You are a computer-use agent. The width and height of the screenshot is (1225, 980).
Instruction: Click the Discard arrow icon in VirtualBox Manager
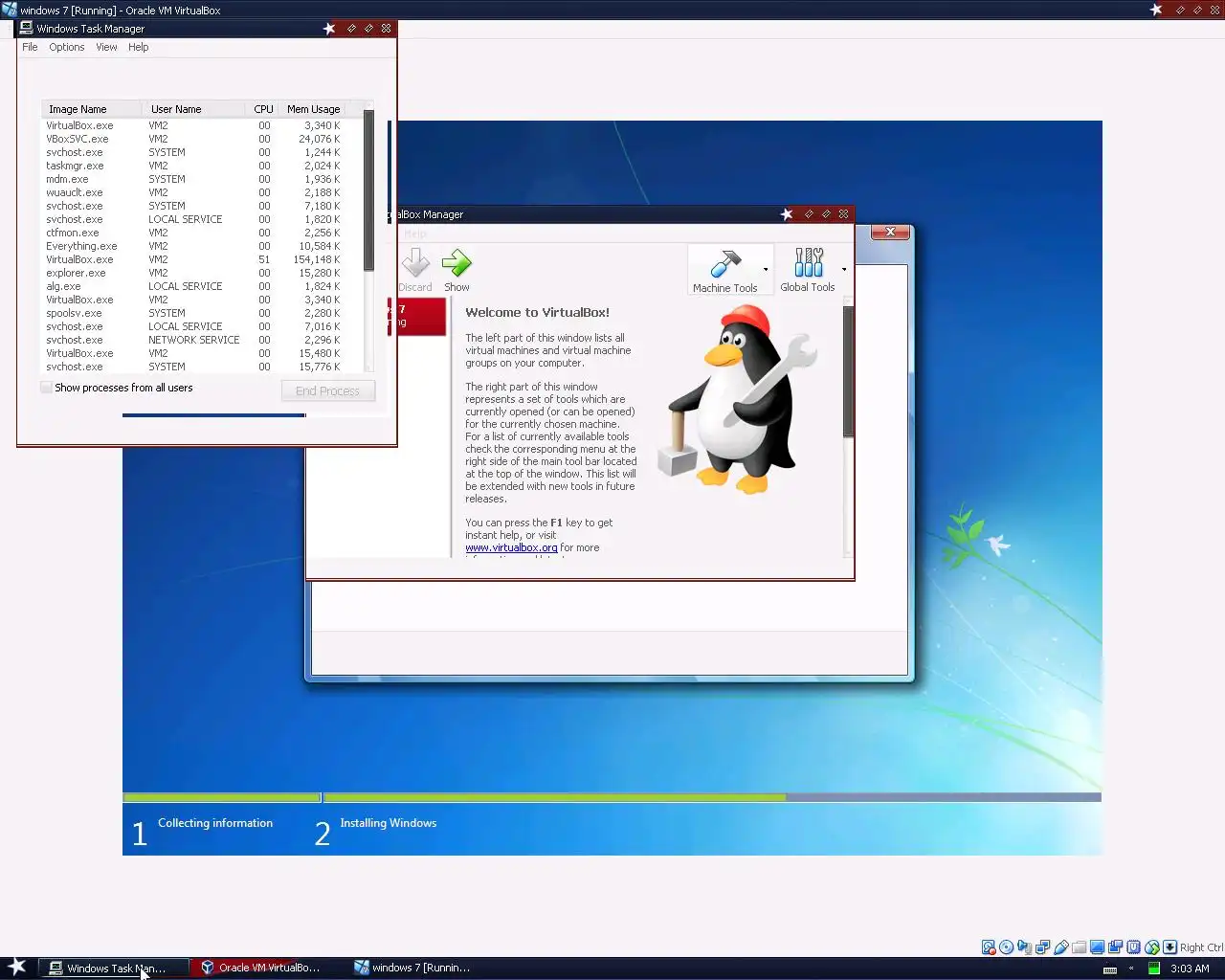(415, 262)
